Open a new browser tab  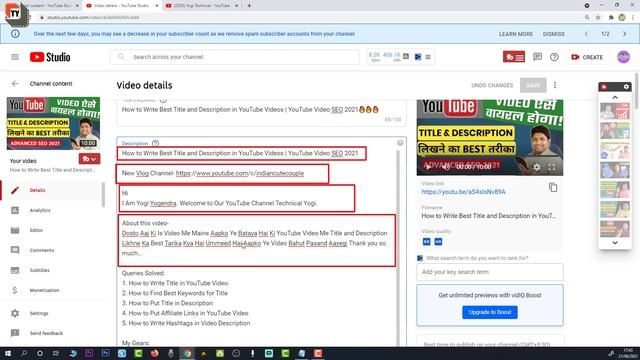point(249,6)
